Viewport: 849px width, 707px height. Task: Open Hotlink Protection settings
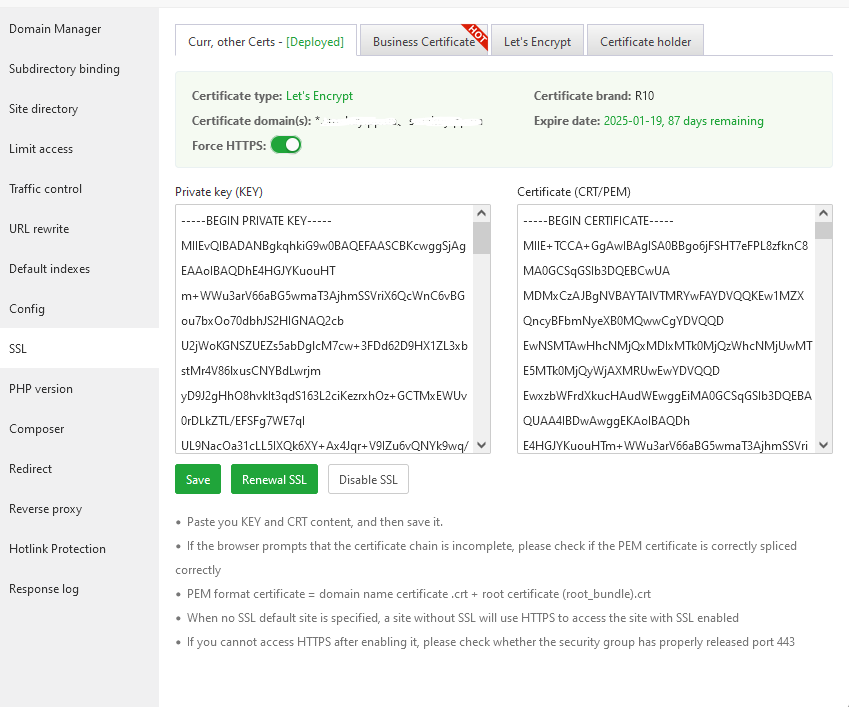point(57,549)
